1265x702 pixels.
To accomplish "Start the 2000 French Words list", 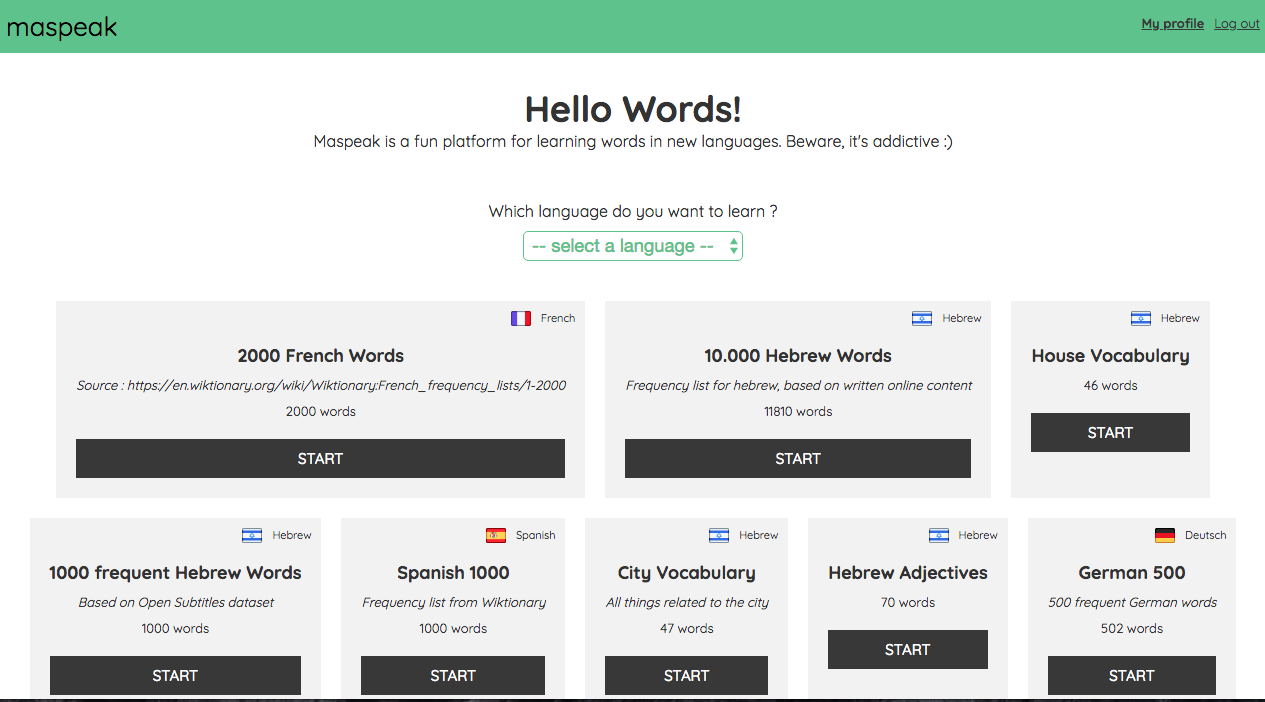I will pyautogui.click(x=320, y=458).
